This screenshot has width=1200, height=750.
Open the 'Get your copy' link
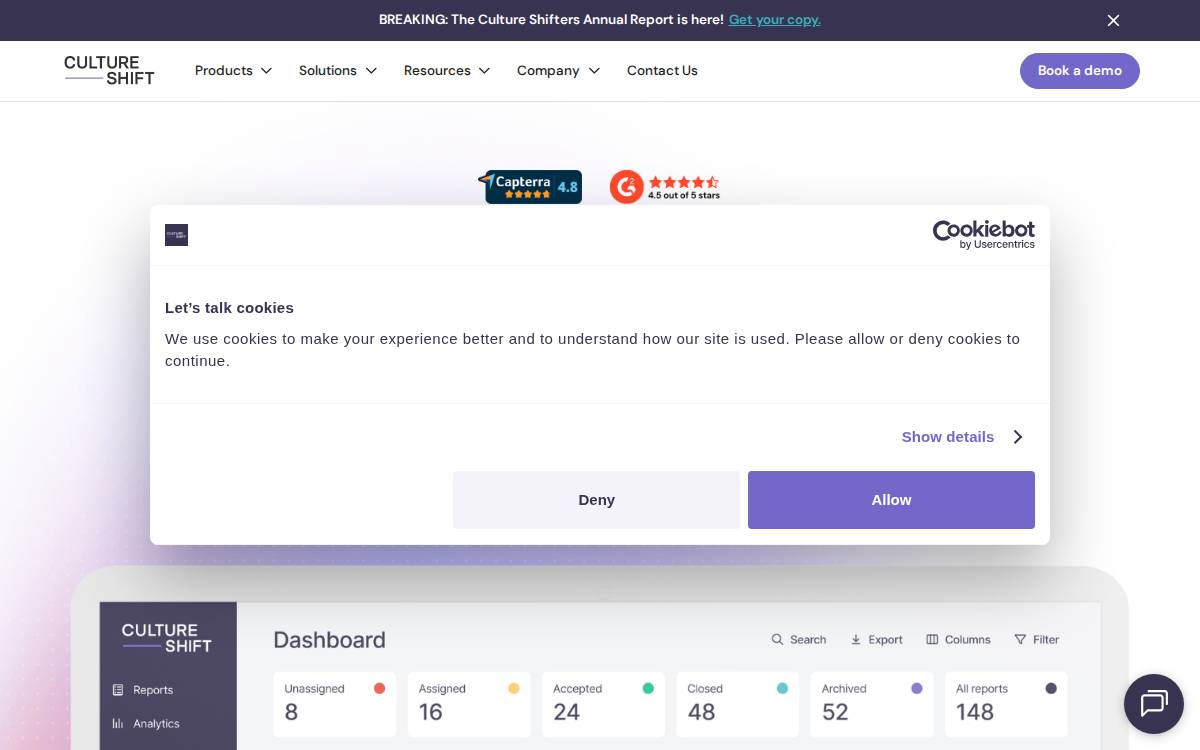tap(775, 19)
